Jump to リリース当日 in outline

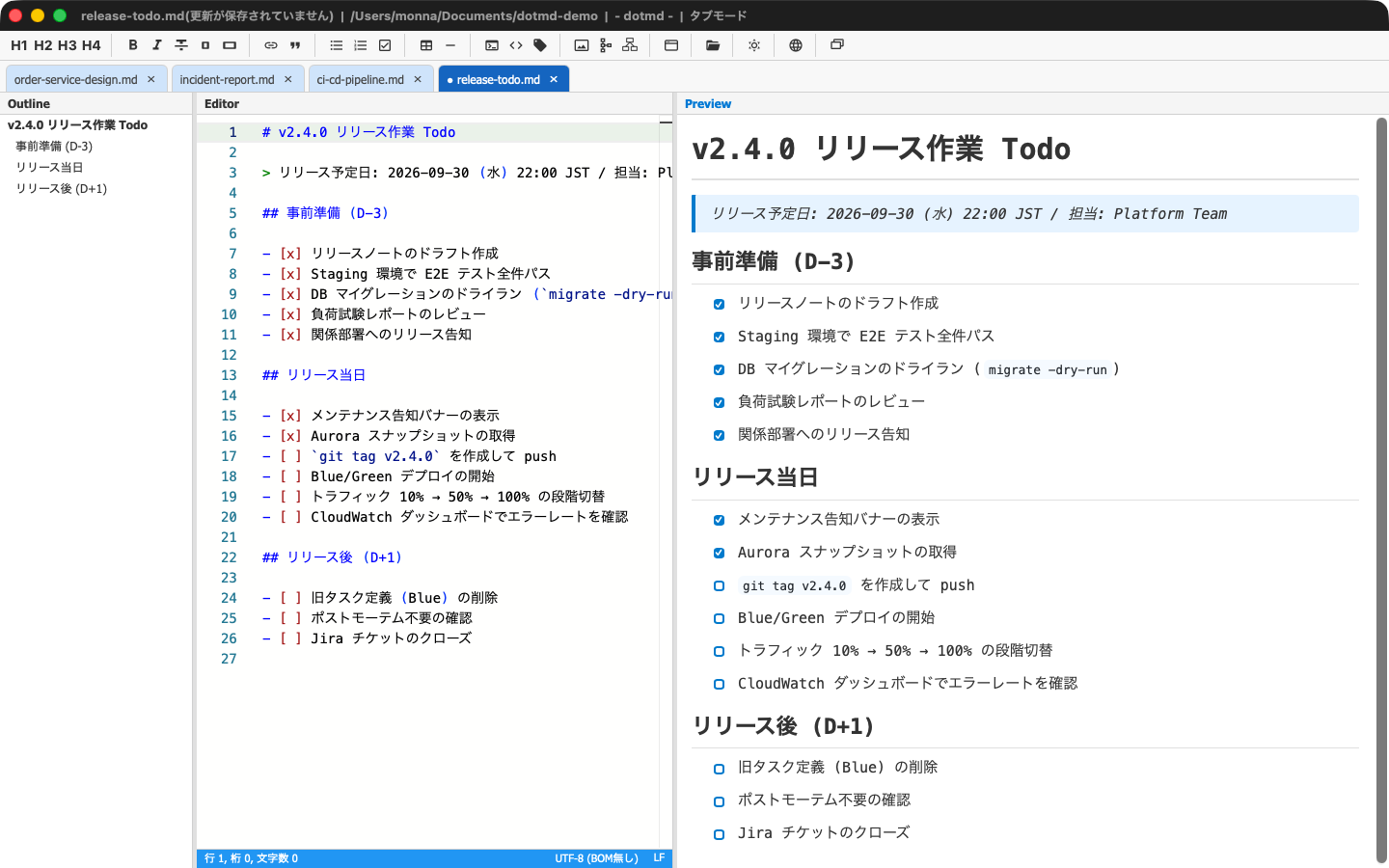[49, 168]
